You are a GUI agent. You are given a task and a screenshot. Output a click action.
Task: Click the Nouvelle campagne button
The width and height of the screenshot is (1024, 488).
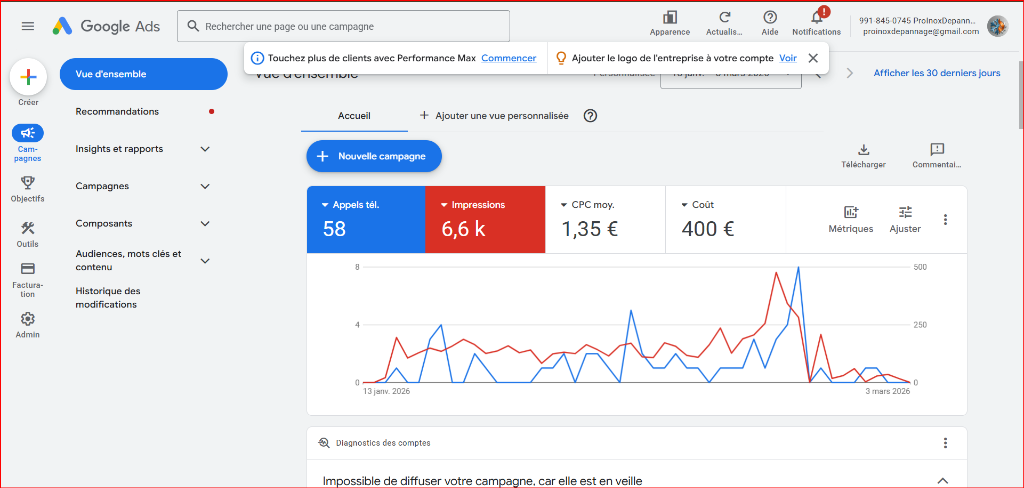373,156
